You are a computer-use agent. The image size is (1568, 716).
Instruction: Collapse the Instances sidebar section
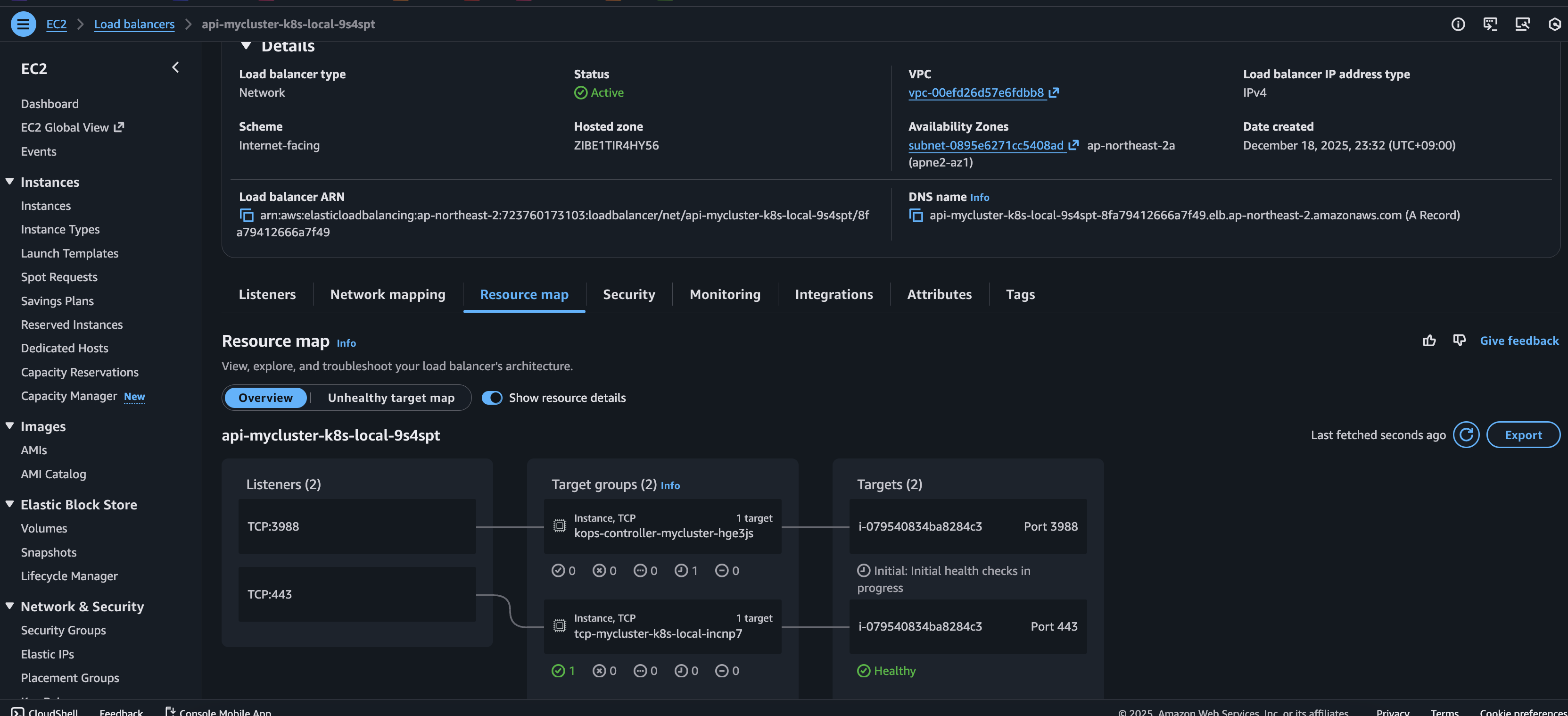click(x=10, y=182)
